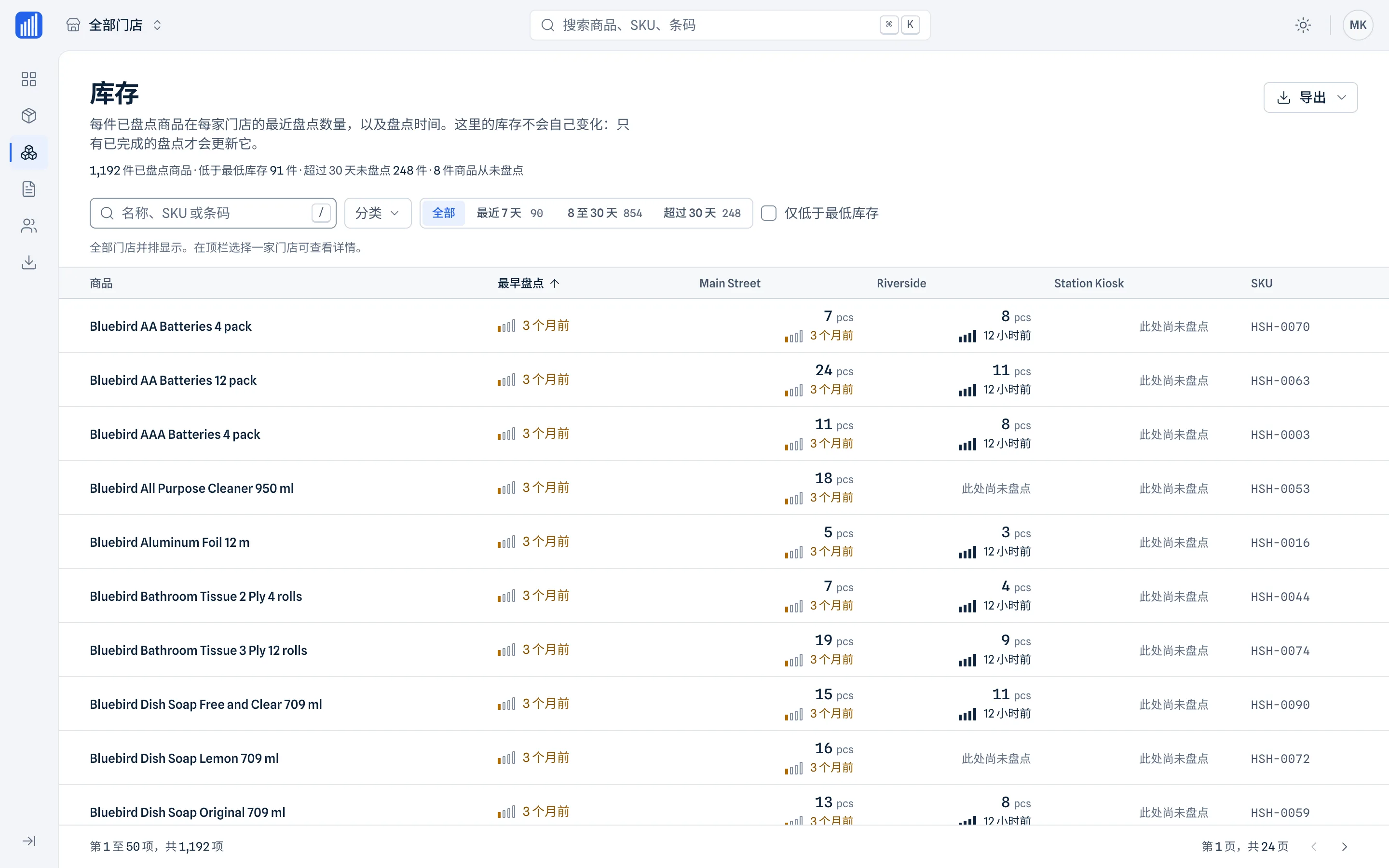
Task: Select the 最近 7 天 filter tab
Action: 509,213
